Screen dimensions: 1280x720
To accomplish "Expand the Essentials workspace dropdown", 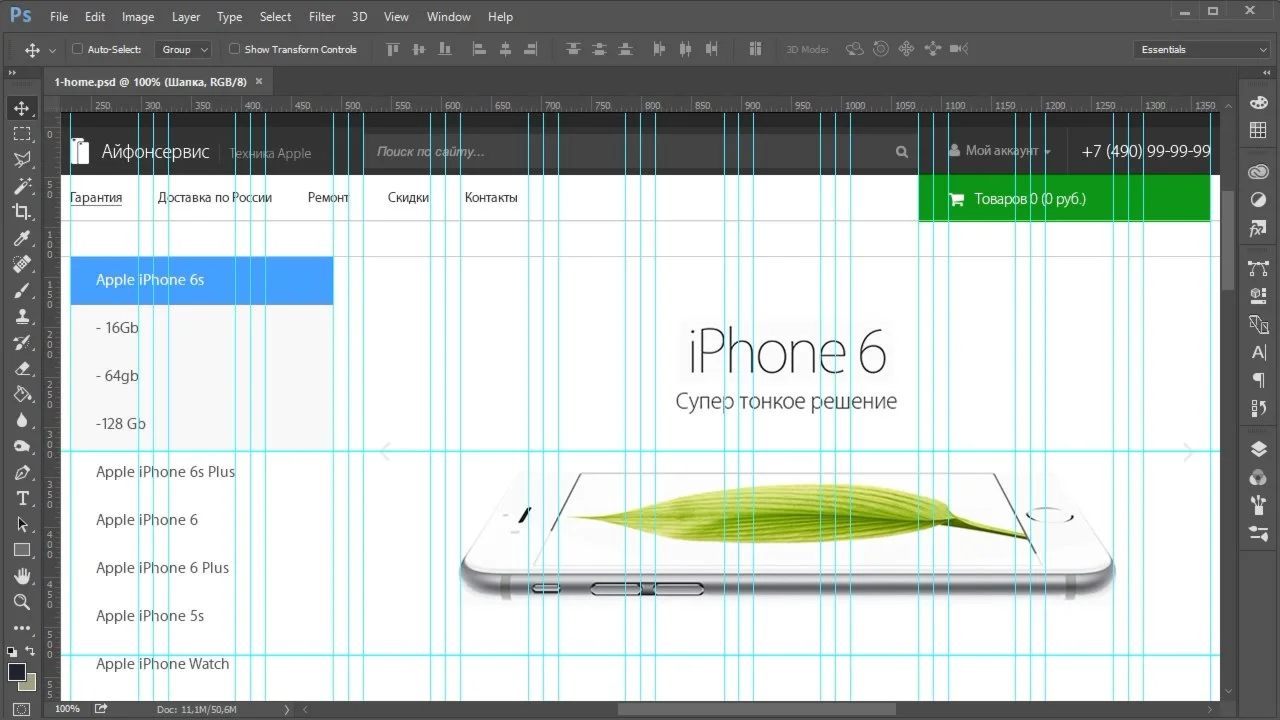I will click(x=1203, y=49).
